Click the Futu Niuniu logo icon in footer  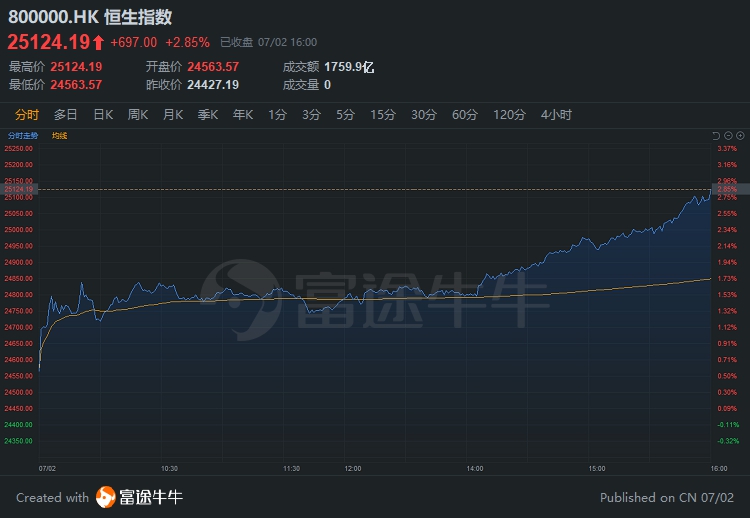point(105,497)
